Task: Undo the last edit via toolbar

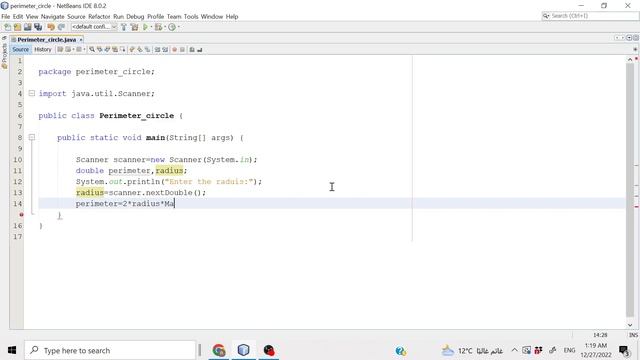Action: pyautogui.click(x=51, y=27)
